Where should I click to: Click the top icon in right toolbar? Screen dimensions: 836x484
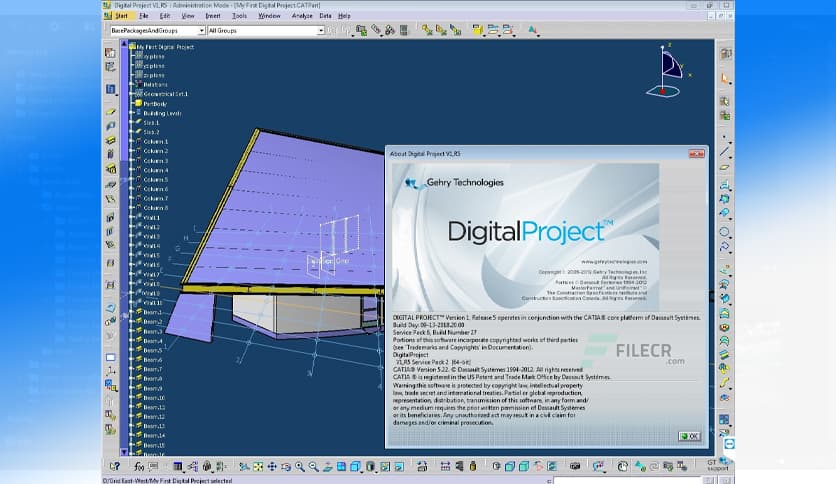(725, 53)
